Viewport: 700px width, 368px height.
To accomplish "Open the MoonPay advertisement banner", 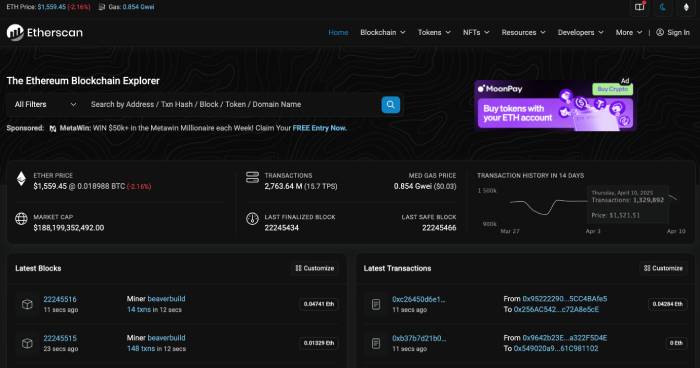I will 555,106.
